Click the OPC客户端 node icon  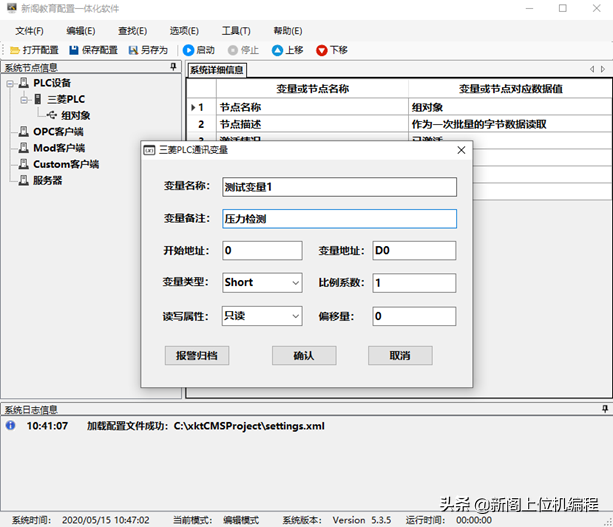point(24,131)
